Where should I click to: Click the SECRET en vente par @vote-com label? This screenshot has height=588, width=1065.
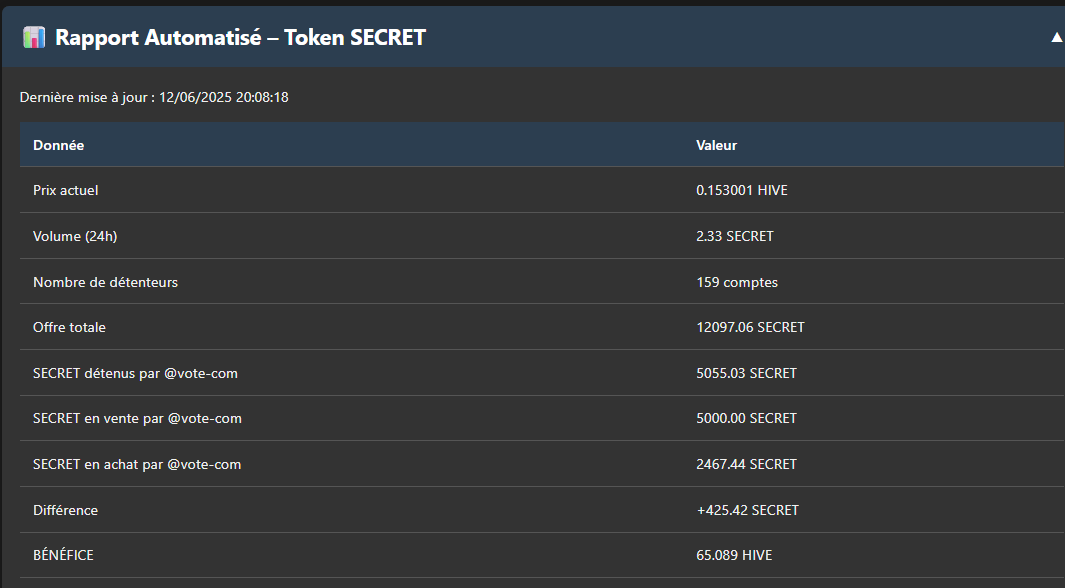137,418
